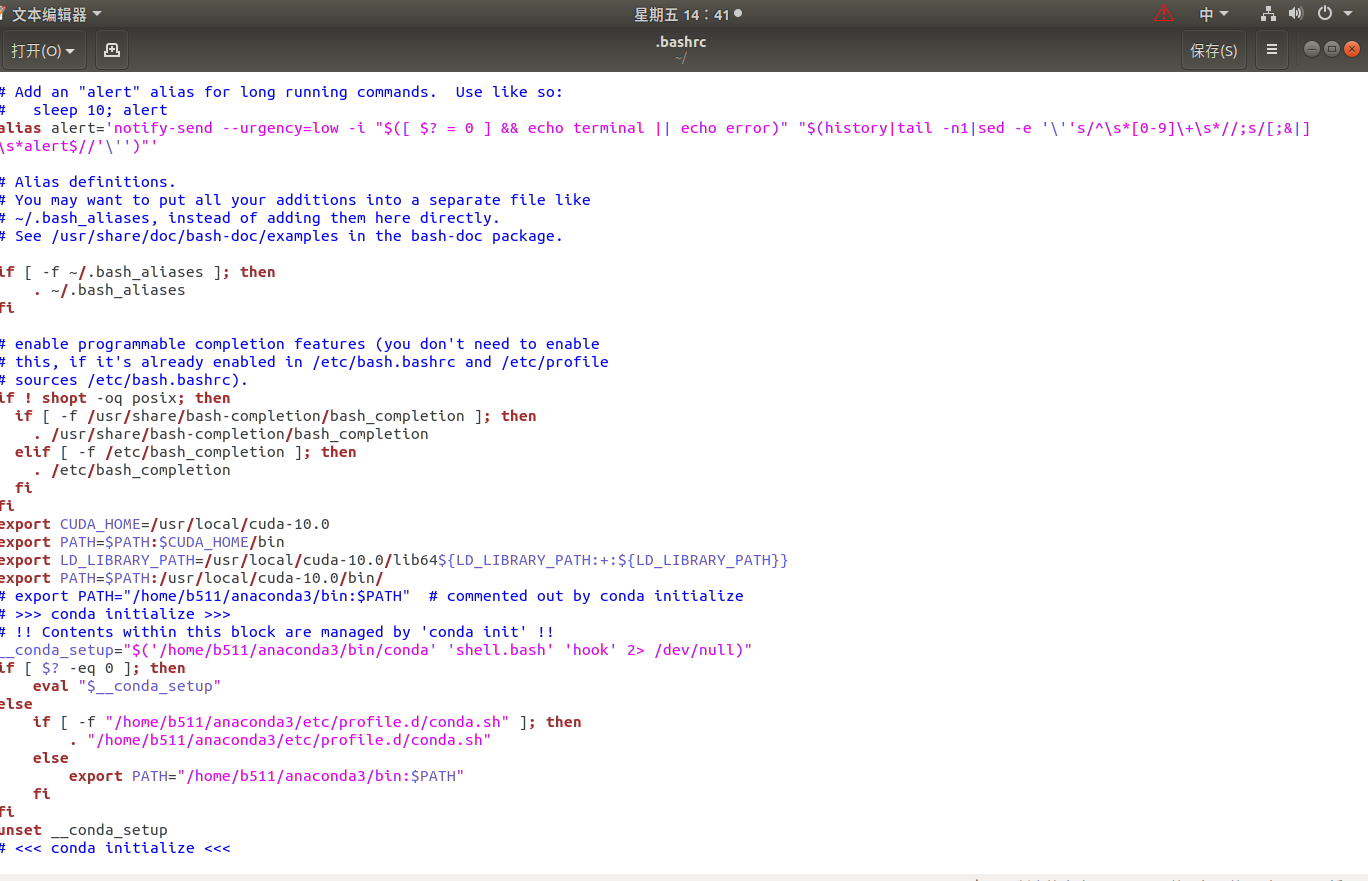The height and width of the screenshot is (881, 1368).
Task: Click the '# Add an "alert" alias' comment line
Action: tap(282, 92)
